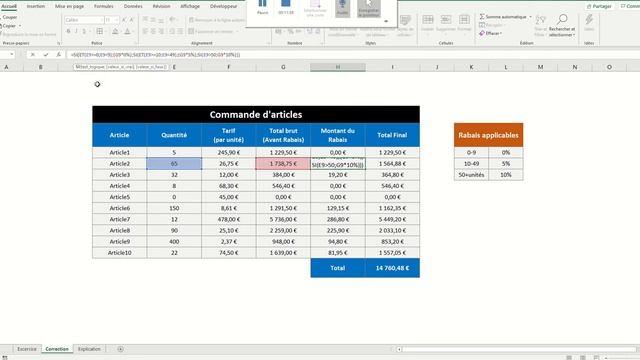Toggle the recorder audio microphone

[x=342, y=8]
